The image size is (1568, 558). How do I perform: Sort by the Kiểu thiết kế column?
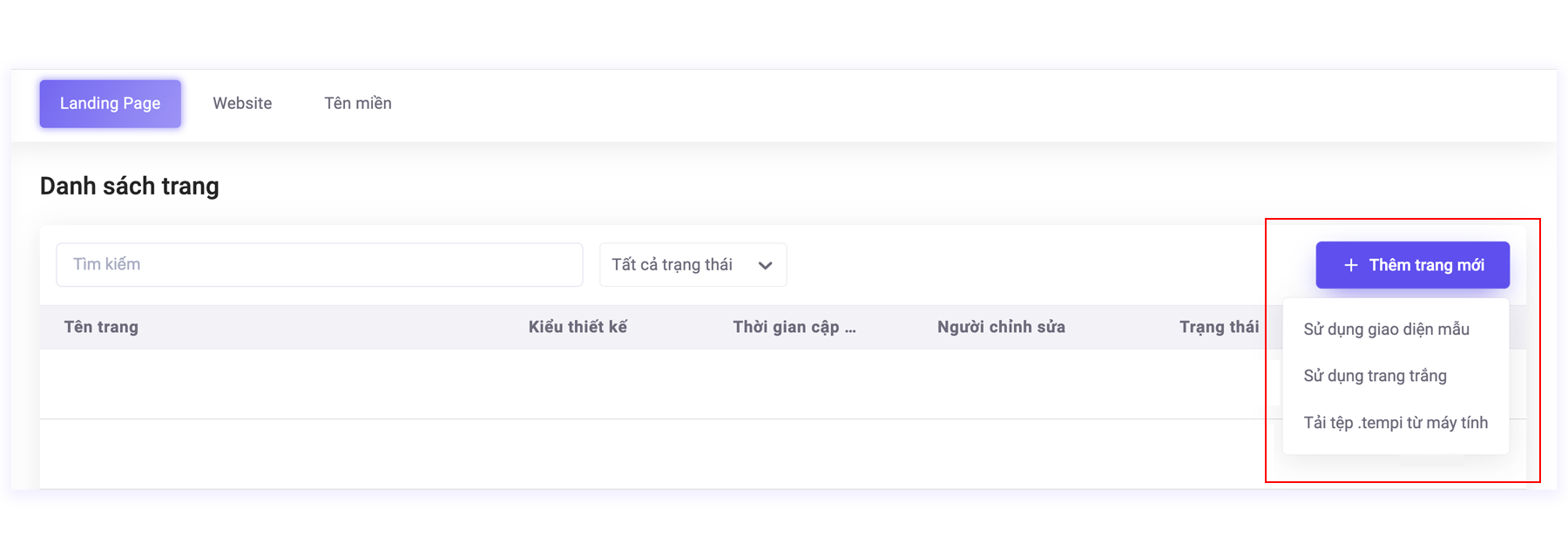[578, 327]
